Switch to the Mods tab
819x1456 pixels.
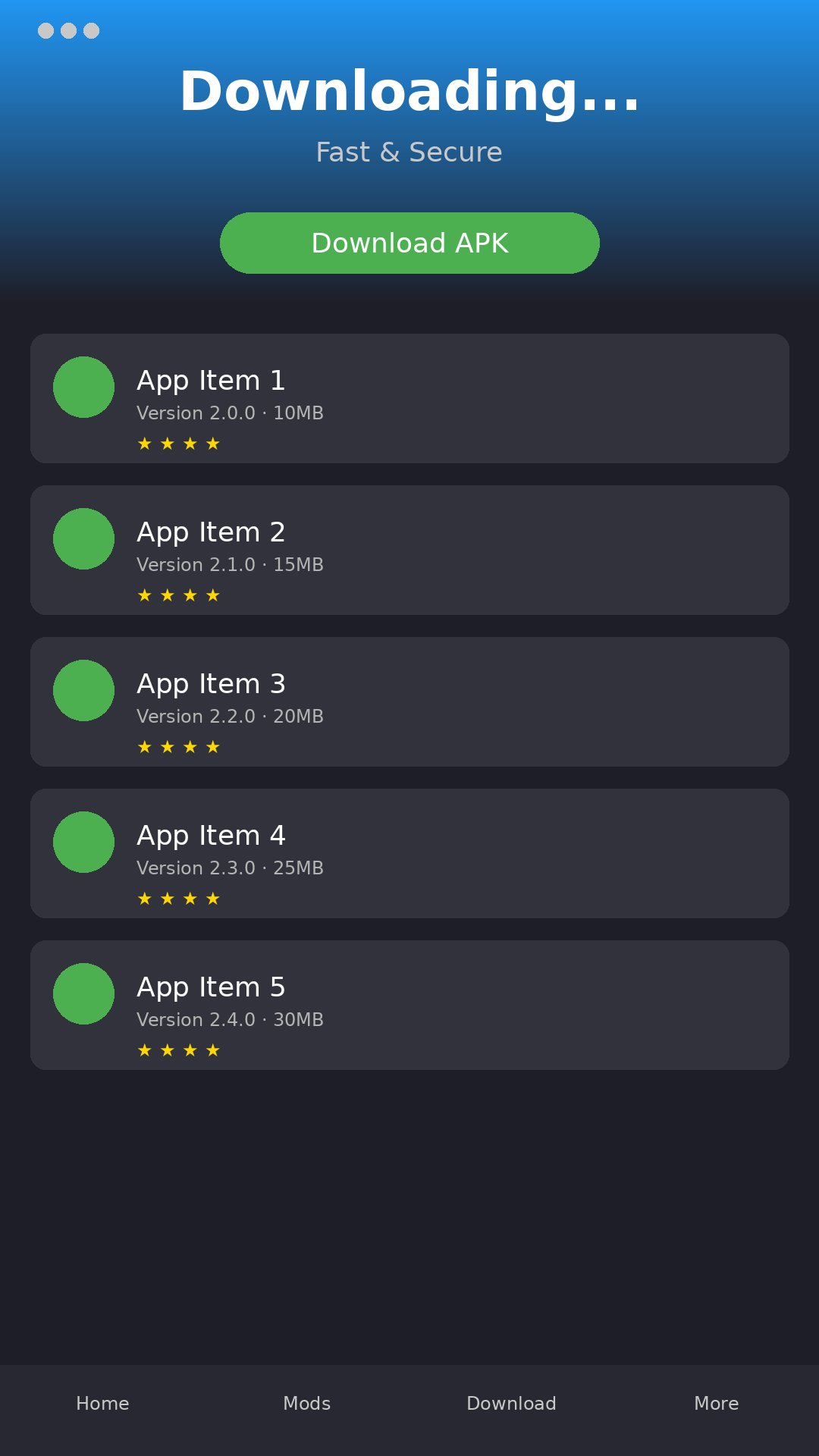coord(307,1403)
